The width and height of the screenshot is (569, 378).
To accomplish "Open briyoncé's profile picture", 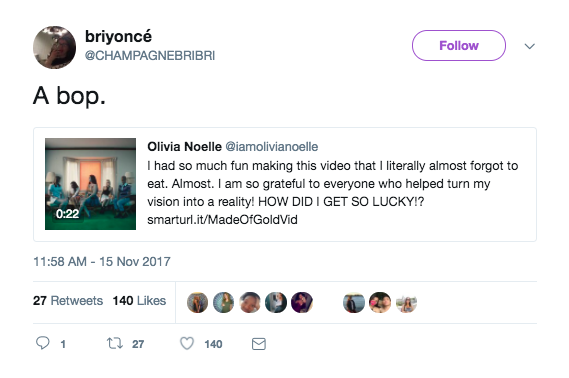I will [54, 47].
